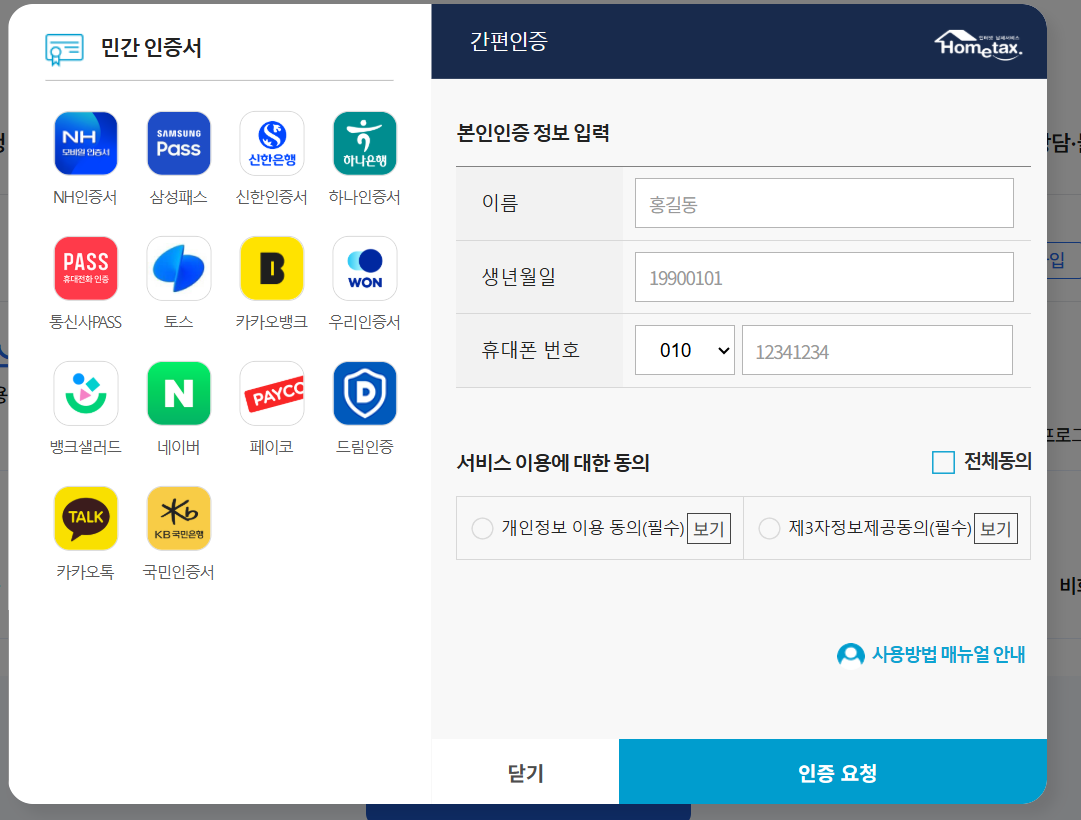
Task: Click the 생년월일 birthdate input field
Action: click(x=824, y=277)
